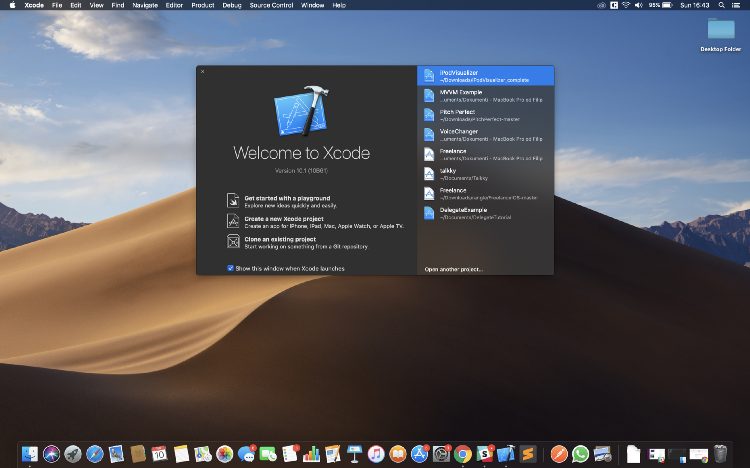
Task: Open FaceTime app in the Dock
Action: (268, 454)
